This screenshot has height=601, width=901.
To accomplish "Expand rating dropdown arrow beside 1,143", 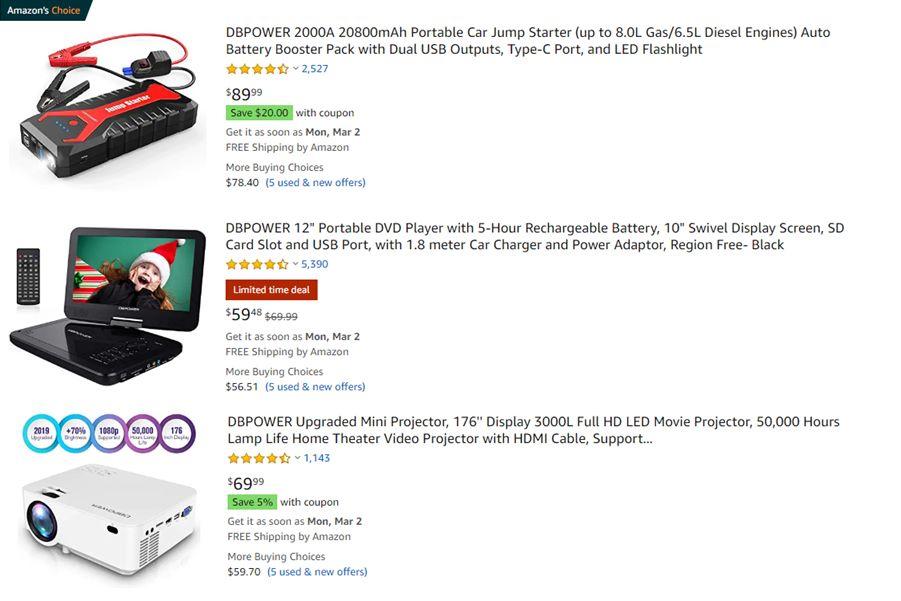I will click(298, 458).
